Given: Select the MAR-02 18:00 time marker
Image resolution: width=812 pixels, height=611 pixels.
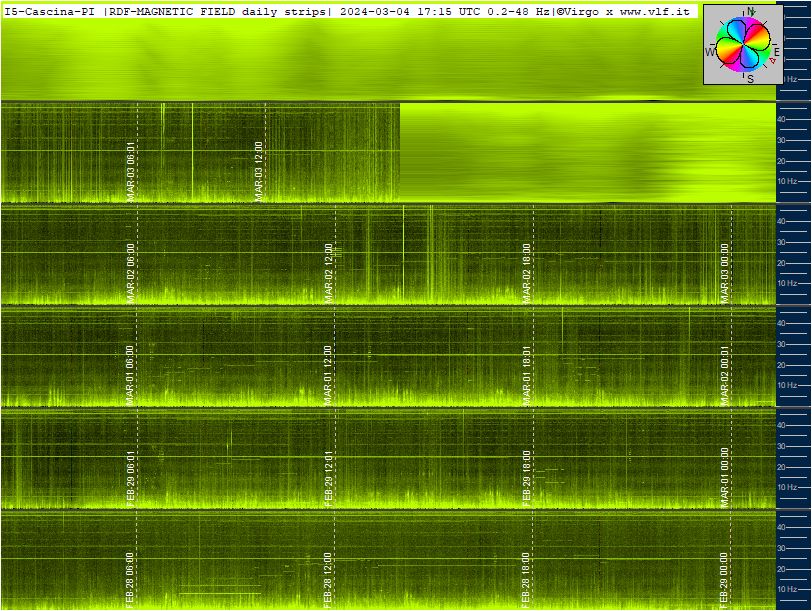Looking at the screenshot, I should coord(527,273).
